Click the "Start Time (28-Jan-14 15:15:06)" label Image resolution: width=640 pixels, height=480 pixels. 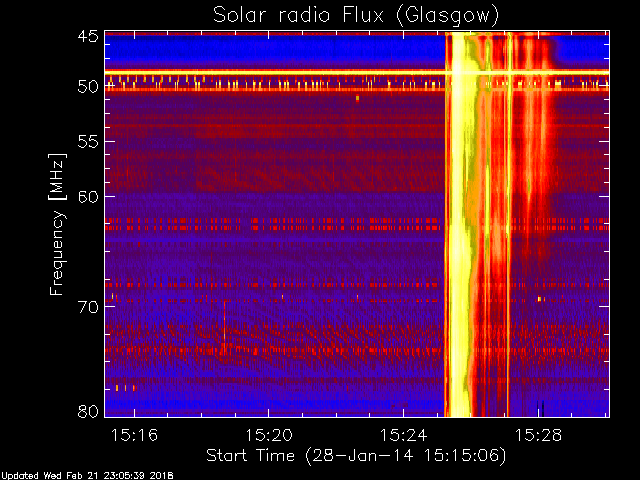(x=356, y=456)
